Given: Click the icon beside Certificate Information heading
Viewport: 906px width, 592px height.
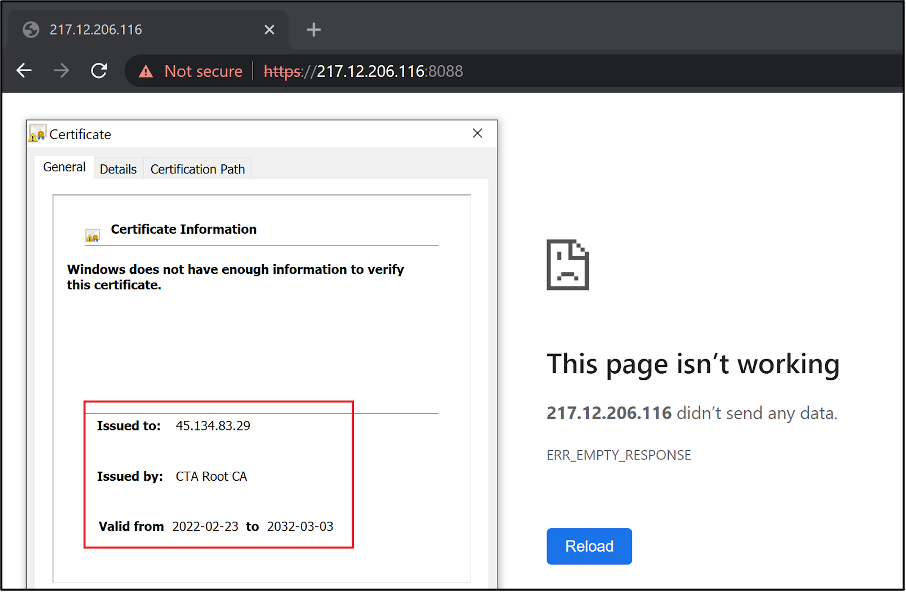Looking at the screenshot, I should pos(93,236).
